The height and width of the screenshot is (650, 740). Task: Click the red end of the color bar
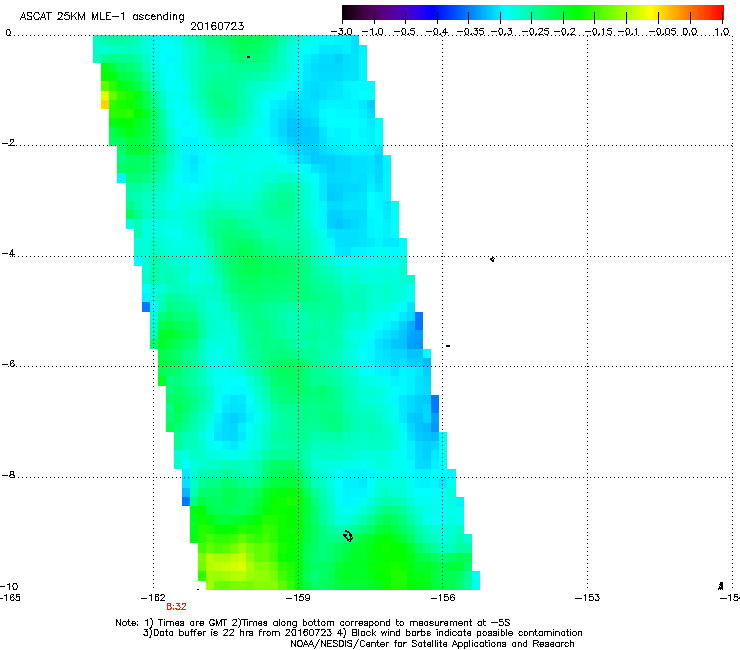click(717, 12)
